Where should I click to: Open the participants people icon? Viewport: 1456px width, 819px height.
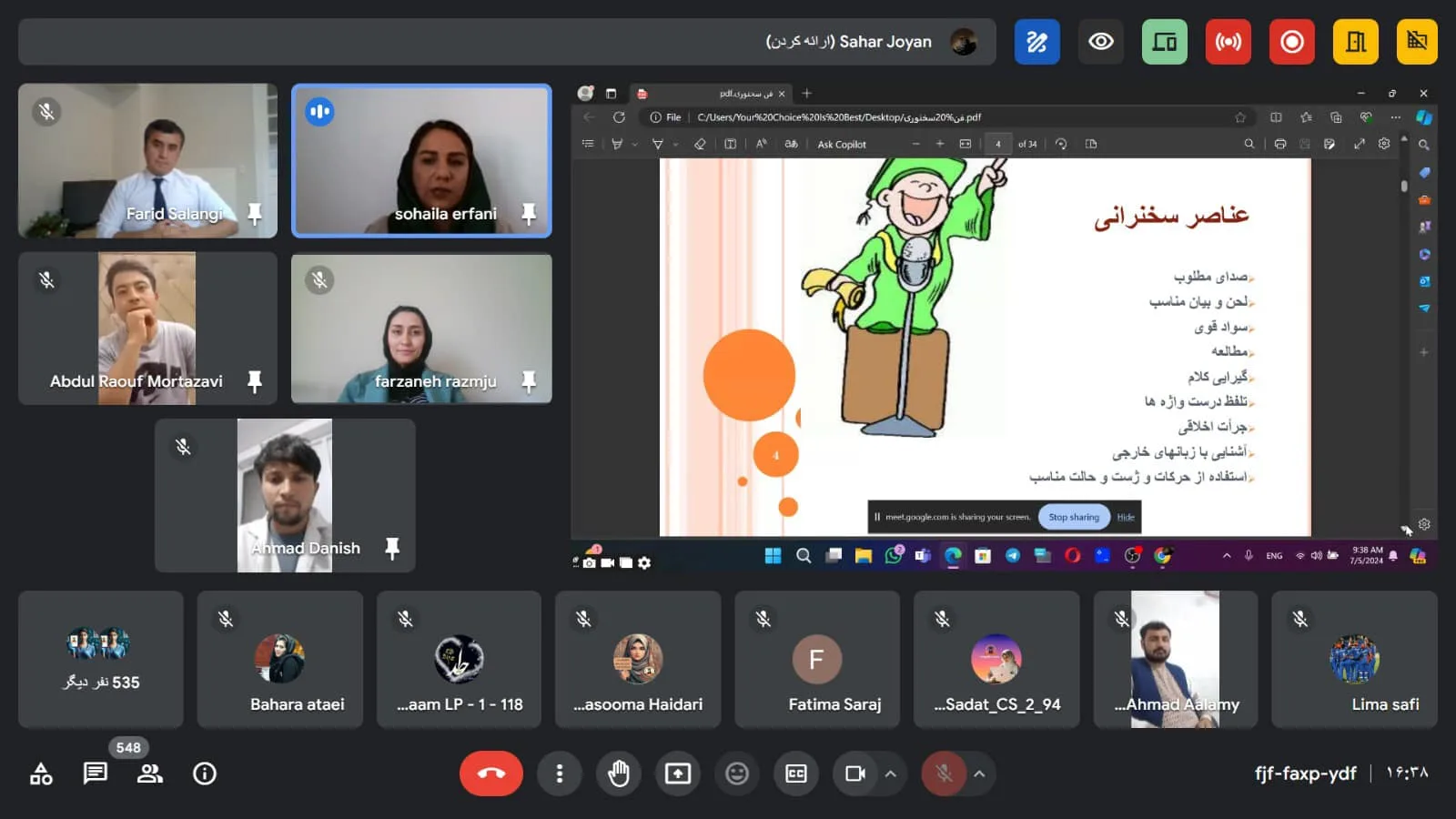pos(150,773)
